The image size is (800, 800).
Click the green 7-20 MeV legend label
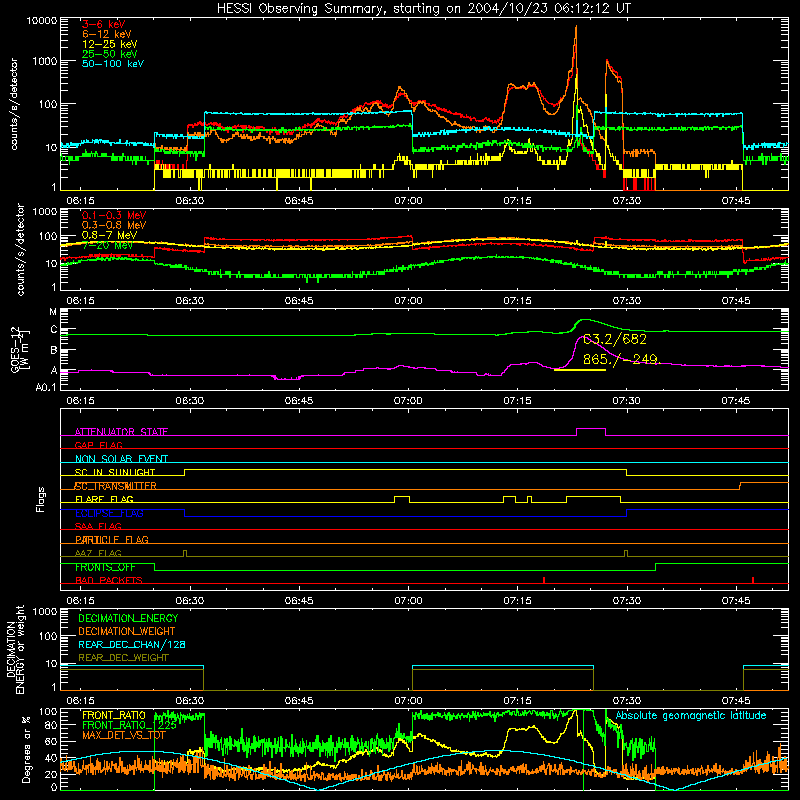point(107,245)
